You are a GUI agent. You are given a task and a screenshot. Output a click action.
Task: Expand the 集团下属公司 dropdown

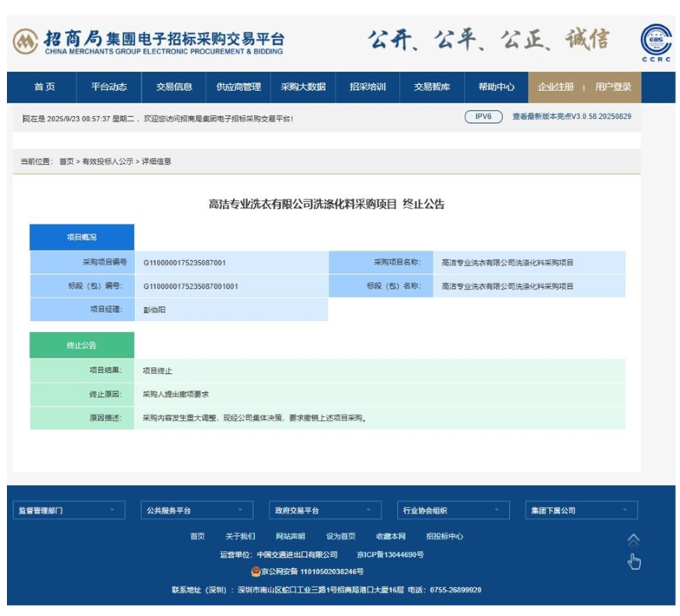tap(581, 510)
